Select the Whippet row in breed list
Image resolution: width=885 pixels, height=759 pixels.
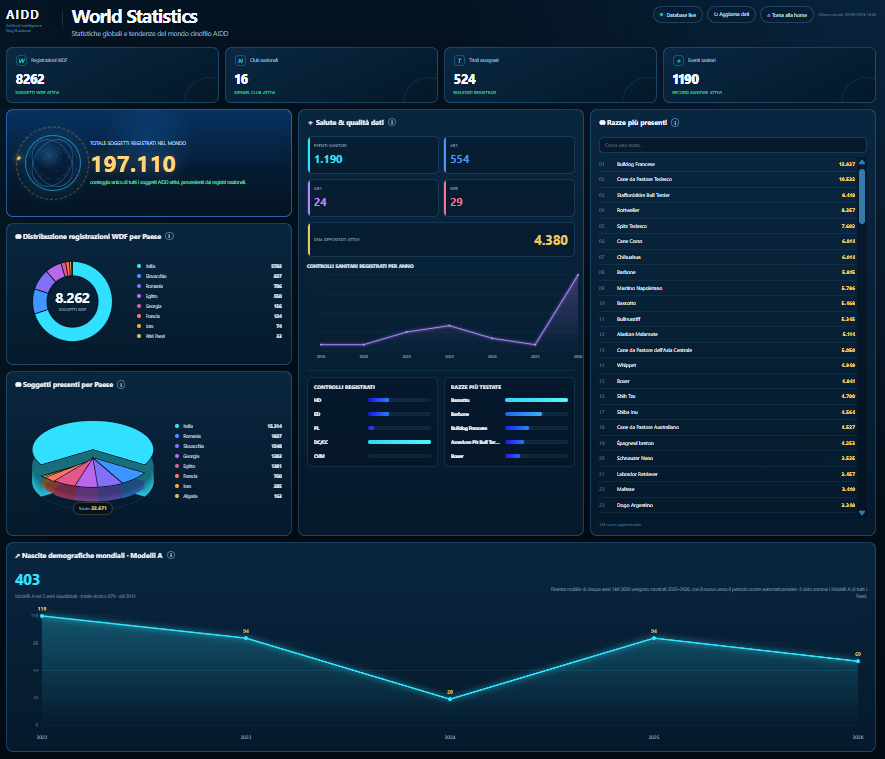[x=727, y=366]
